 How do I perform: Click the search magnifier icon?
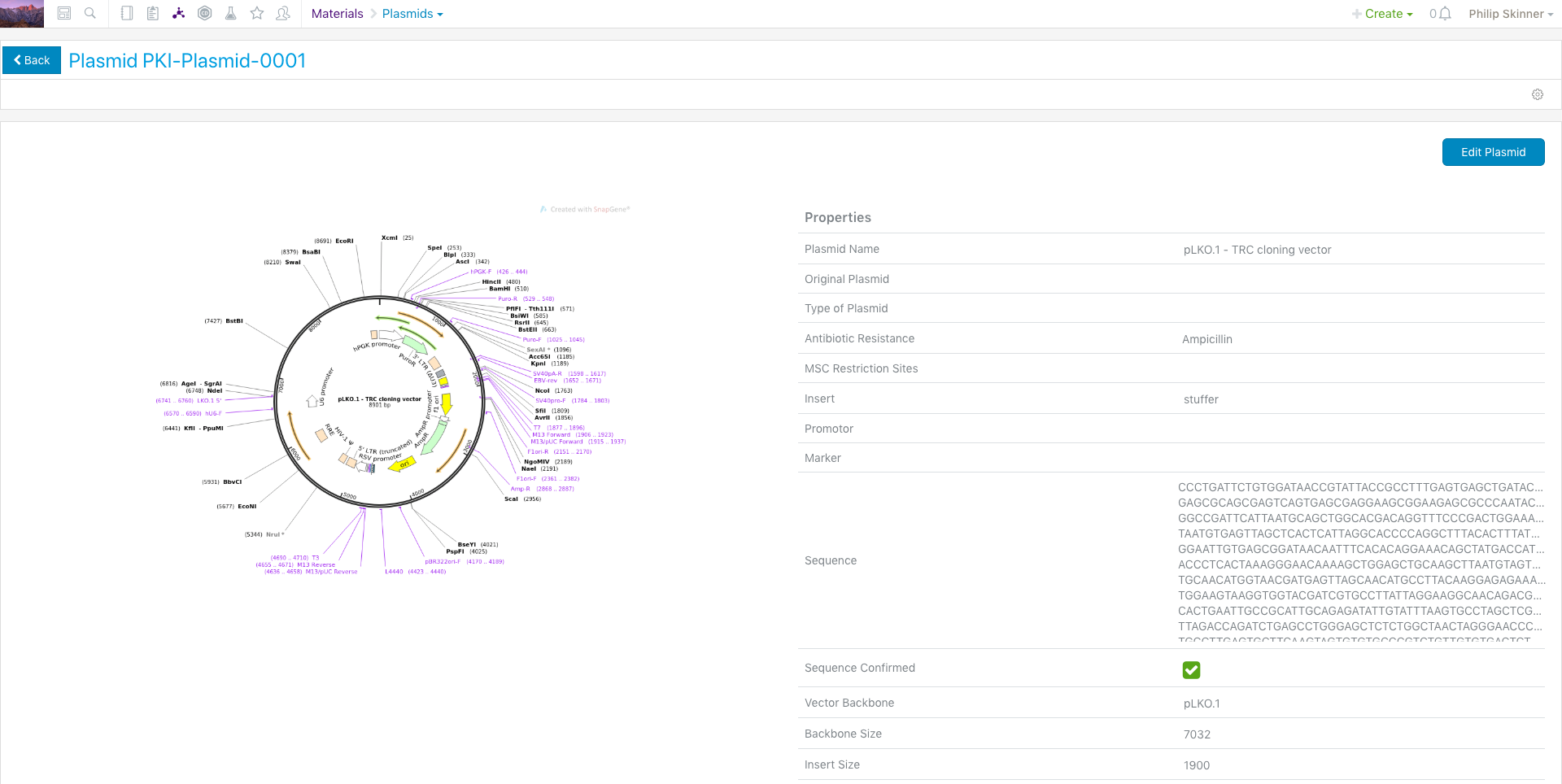click(x=90, y=13)
